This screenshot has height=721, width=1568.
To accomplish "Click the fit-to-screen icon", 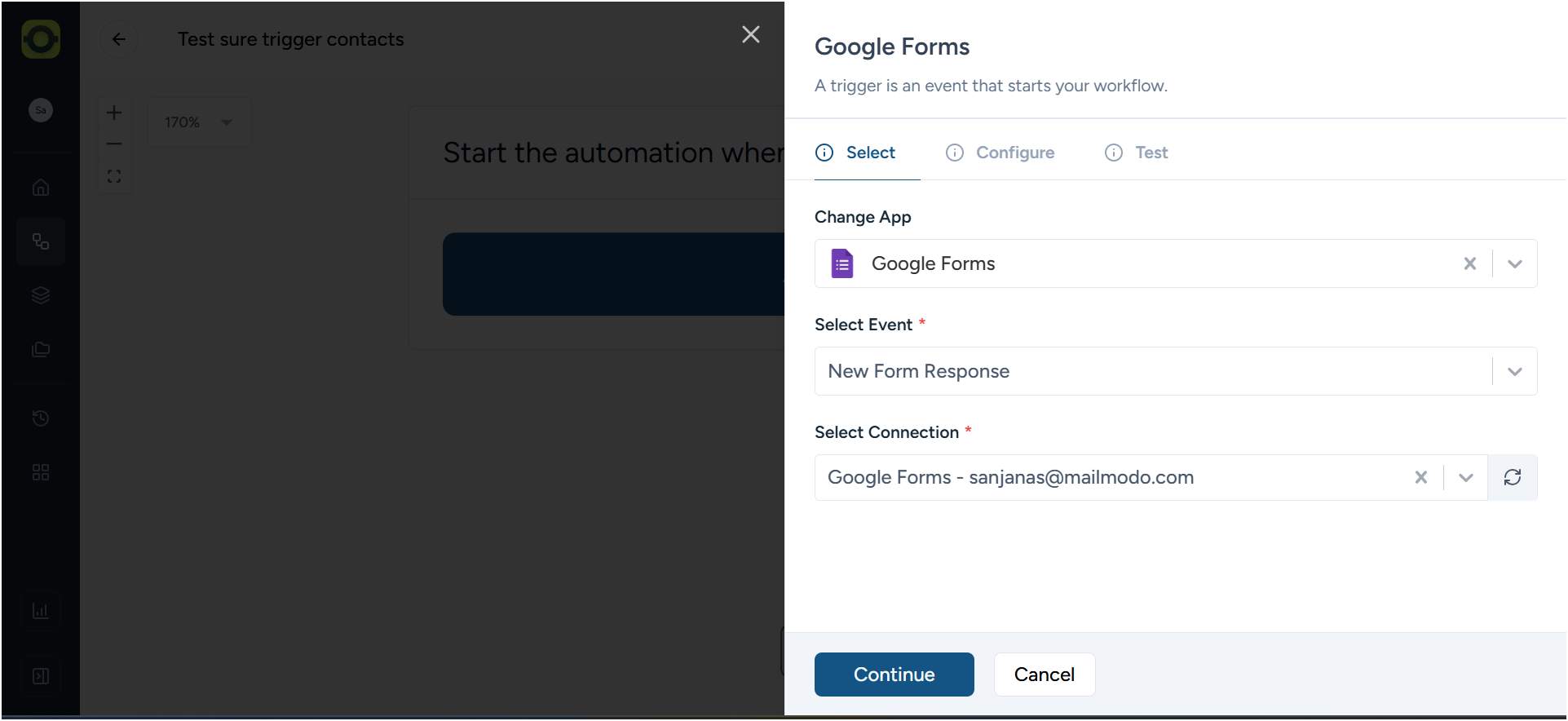I will click(x=114, y=176).
